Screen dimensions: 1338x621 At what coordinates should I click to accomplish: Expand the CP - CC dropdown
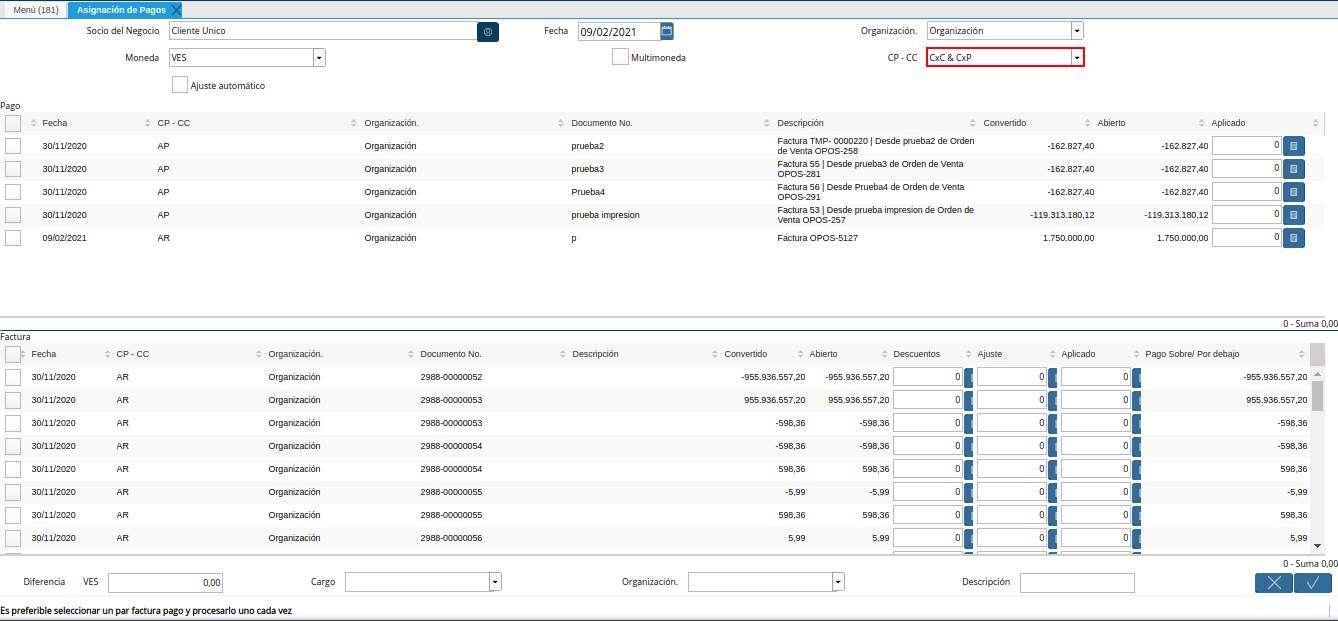(x=1077, y=58)
